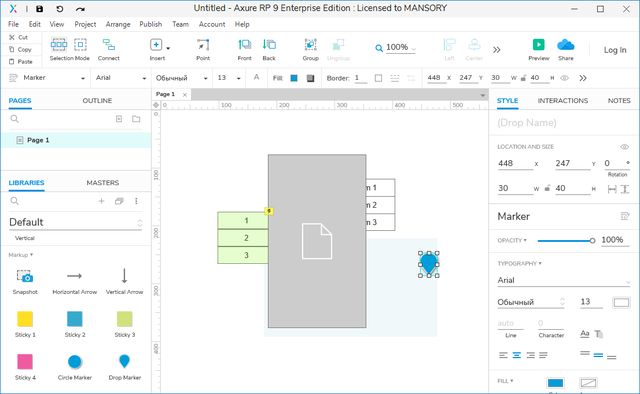Switch to the OUTLINE tab

[x=97, y=100]
